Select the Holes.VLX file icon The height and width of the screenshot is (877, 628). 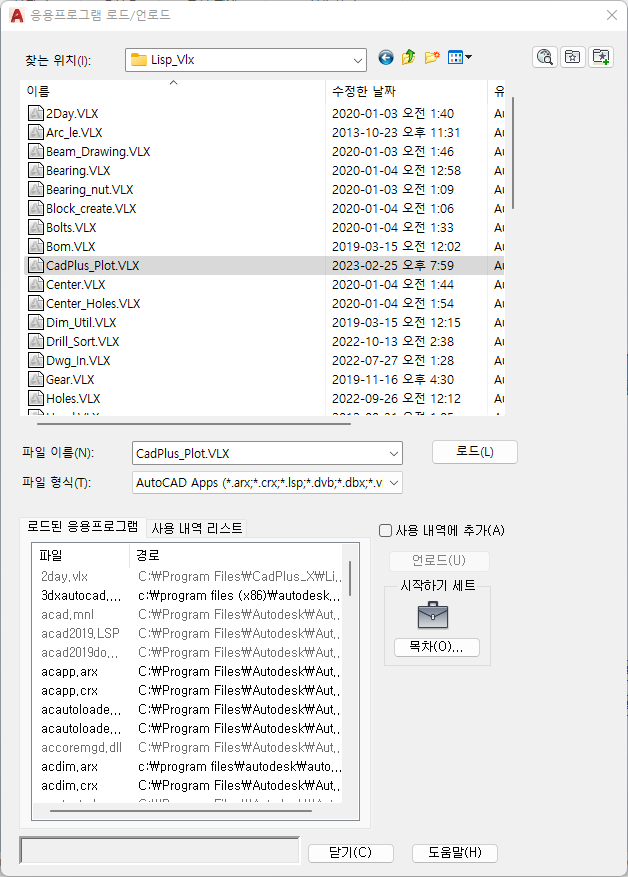tap(36, 398)
